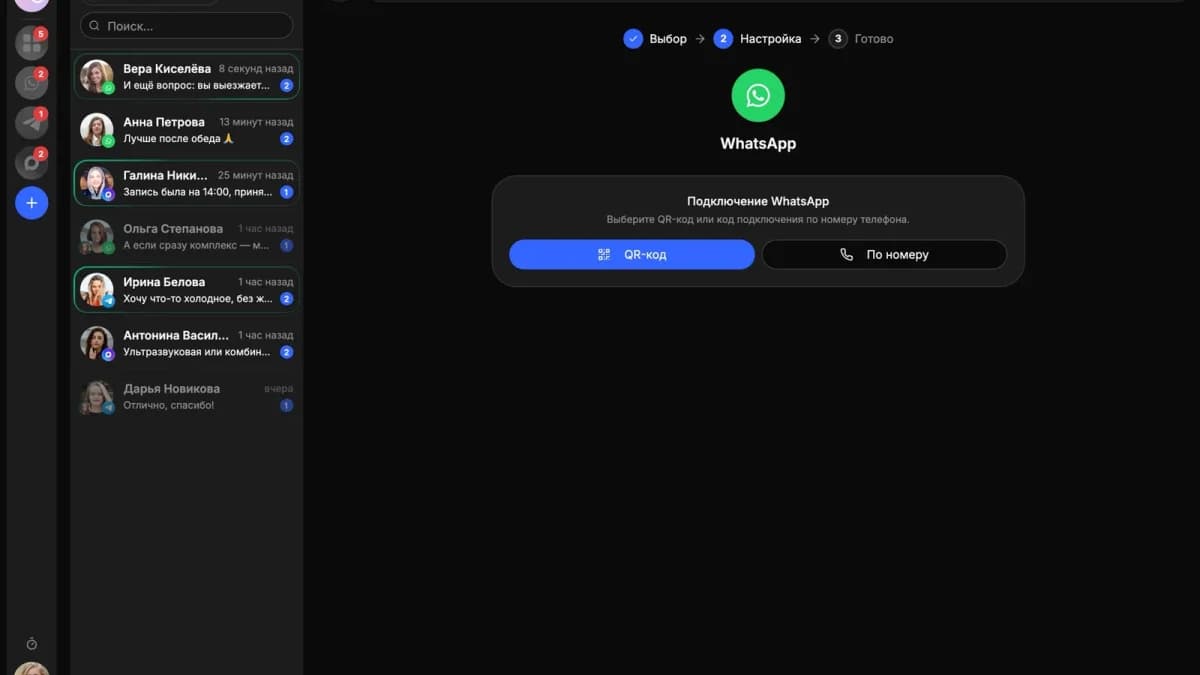The height and width of the screenshot is (675, 1200).
Task: Open the chat with Антонина Васил...
Action: [187, 343]
